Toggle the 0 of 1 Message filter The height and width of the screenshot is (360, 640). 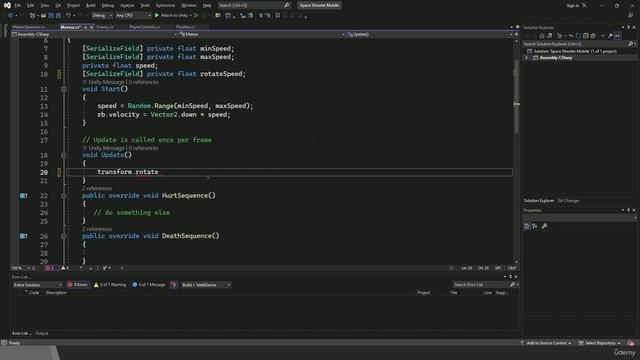coord(149,285)
